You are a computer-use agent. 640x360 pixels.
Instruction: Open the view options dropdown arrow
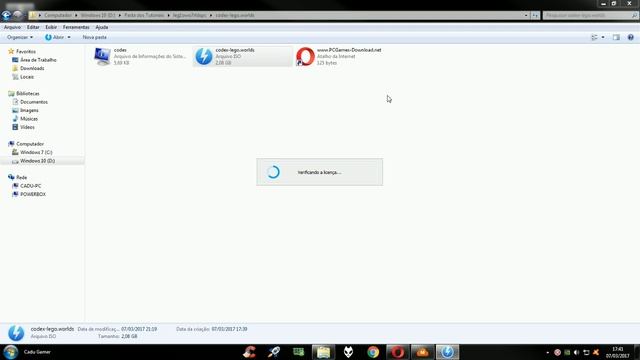pyautogui.click(x=603, y=37)
